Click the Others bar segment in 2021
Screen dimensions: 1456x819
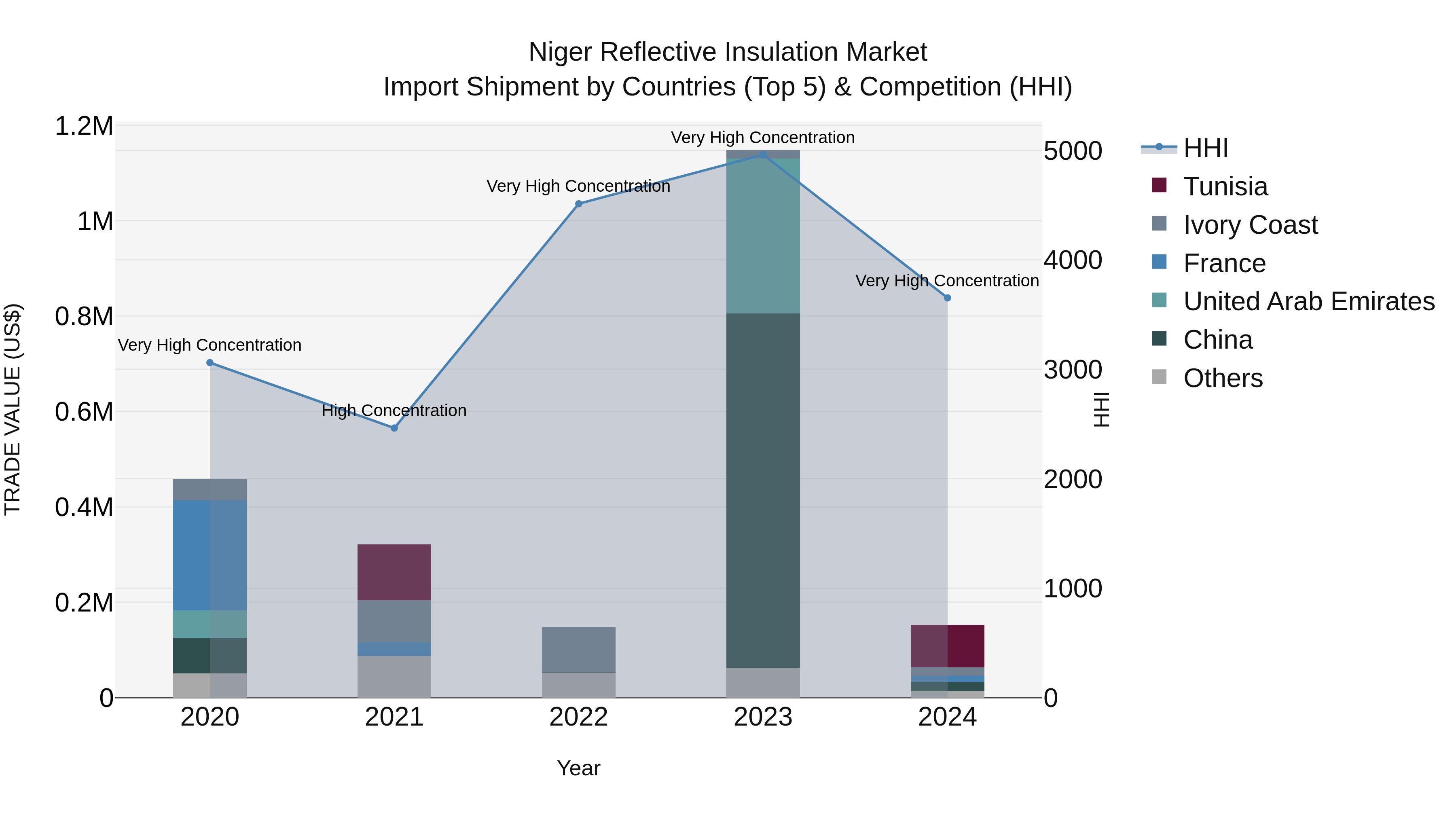(394, 677)
